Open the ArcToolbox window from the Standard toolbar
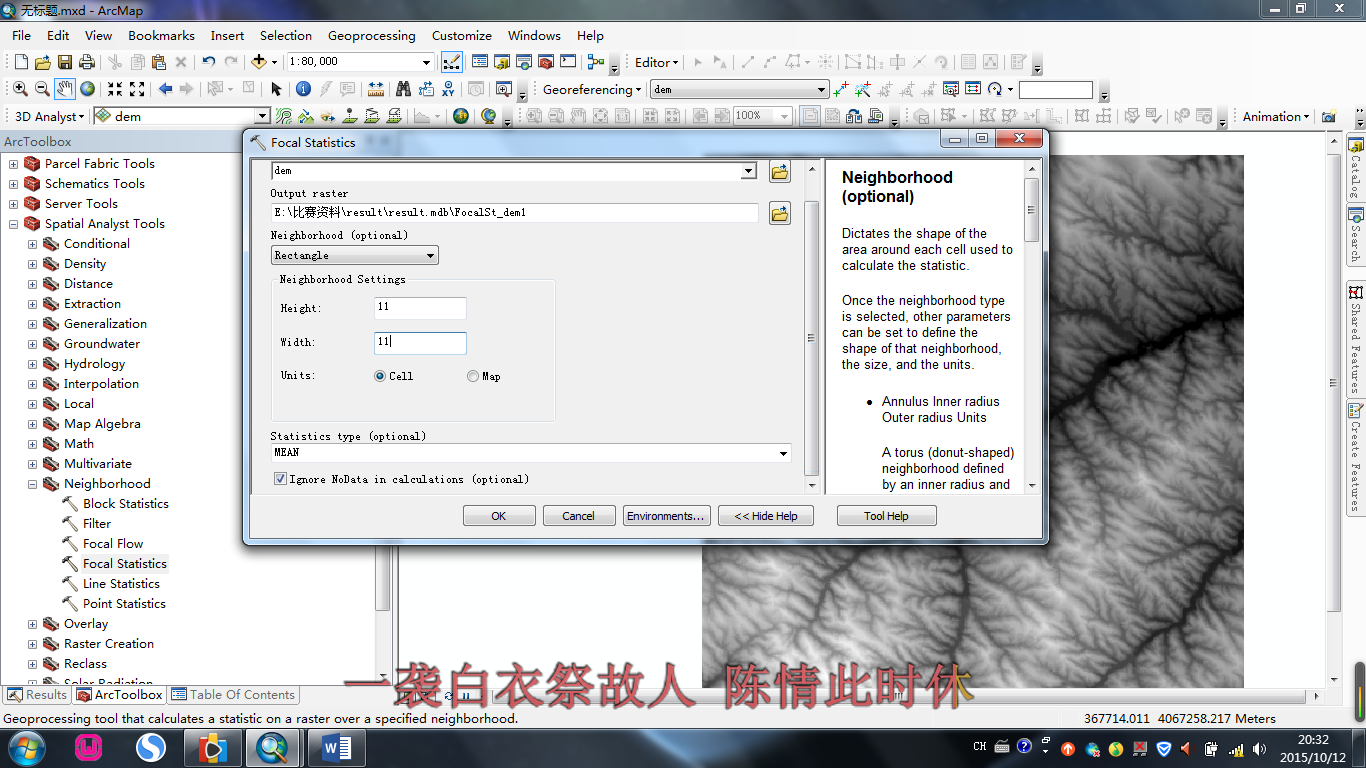 [x=545, y=60]
